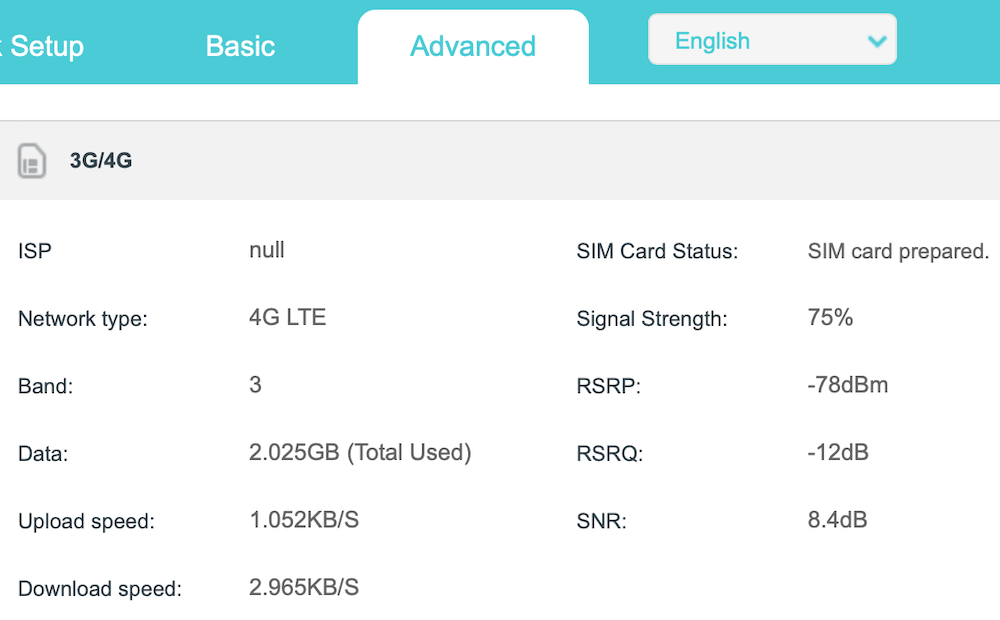Click the SIM Card Status label
1000x620 pixels.
[x=657, y=251]
